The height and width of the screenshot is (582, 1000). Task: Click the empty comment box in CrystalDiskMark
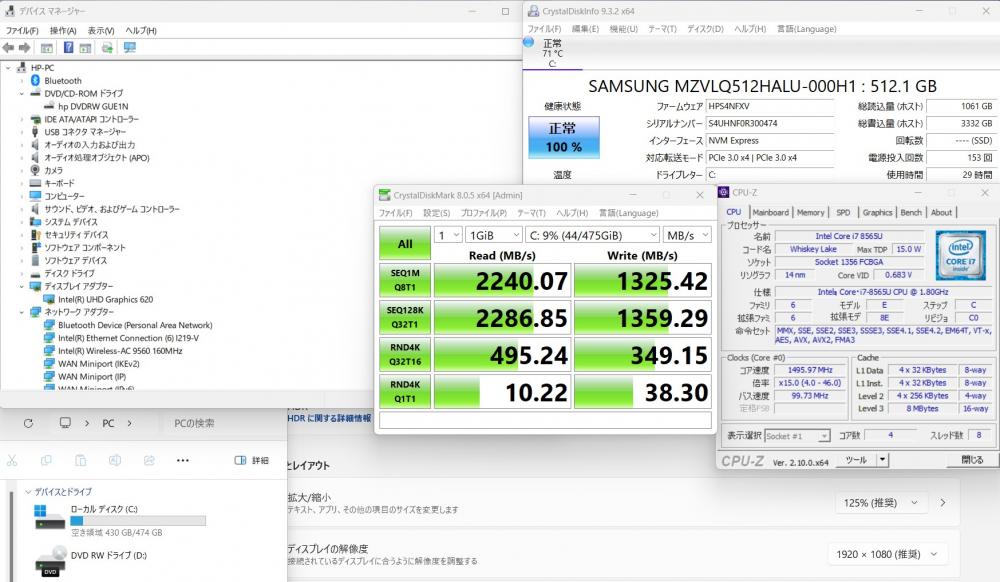[x=545, y=419]
